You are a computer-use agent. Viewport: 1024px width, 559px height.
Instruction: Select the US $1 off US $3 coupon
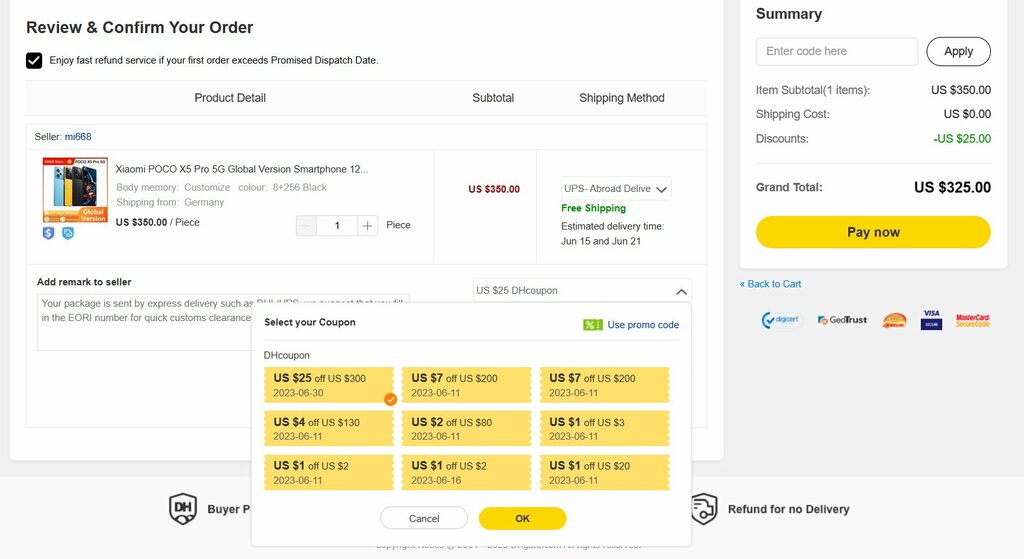605,428
